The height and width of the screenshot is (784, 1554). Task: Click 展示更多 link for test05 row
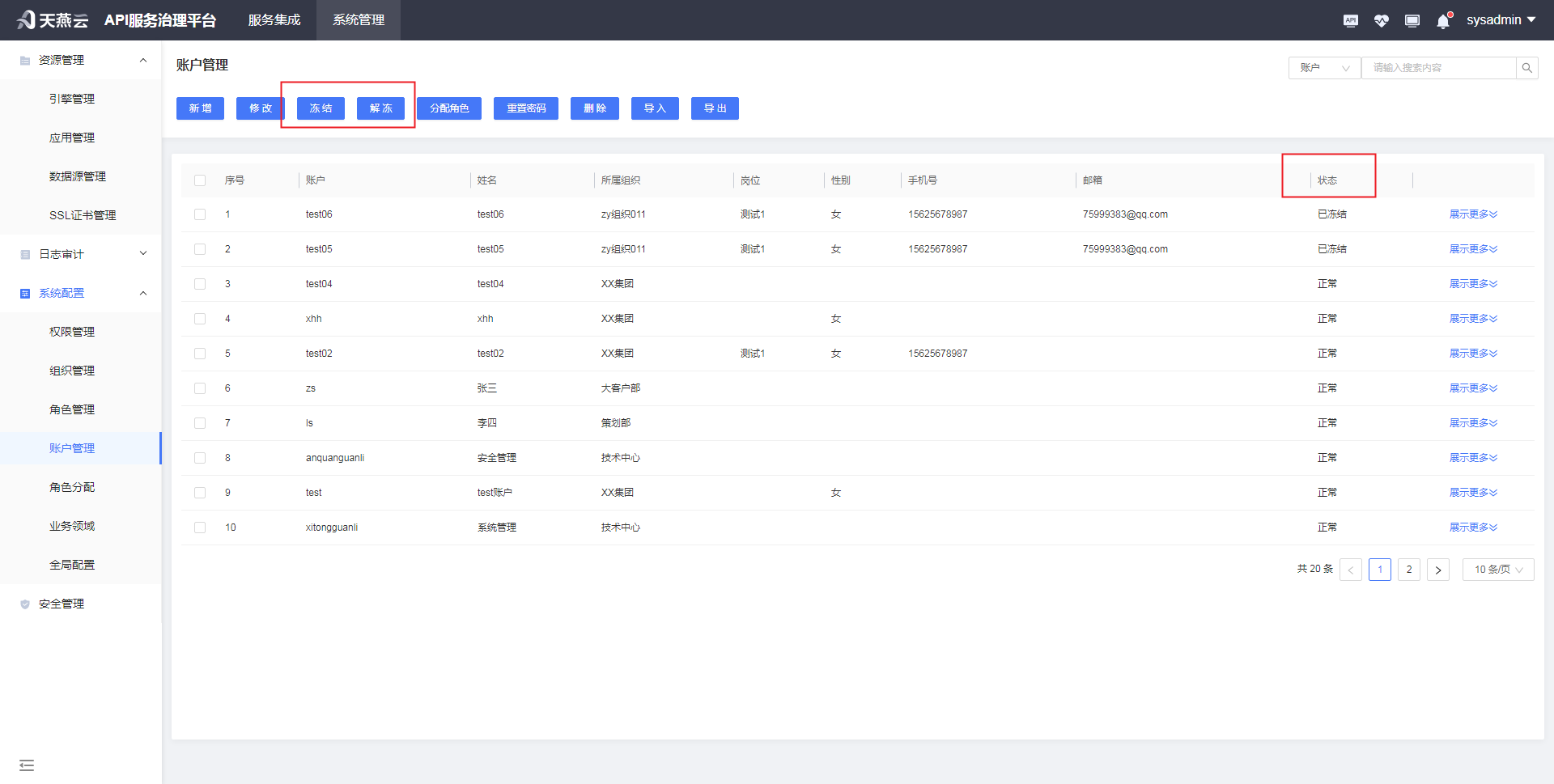(1472, 249)
